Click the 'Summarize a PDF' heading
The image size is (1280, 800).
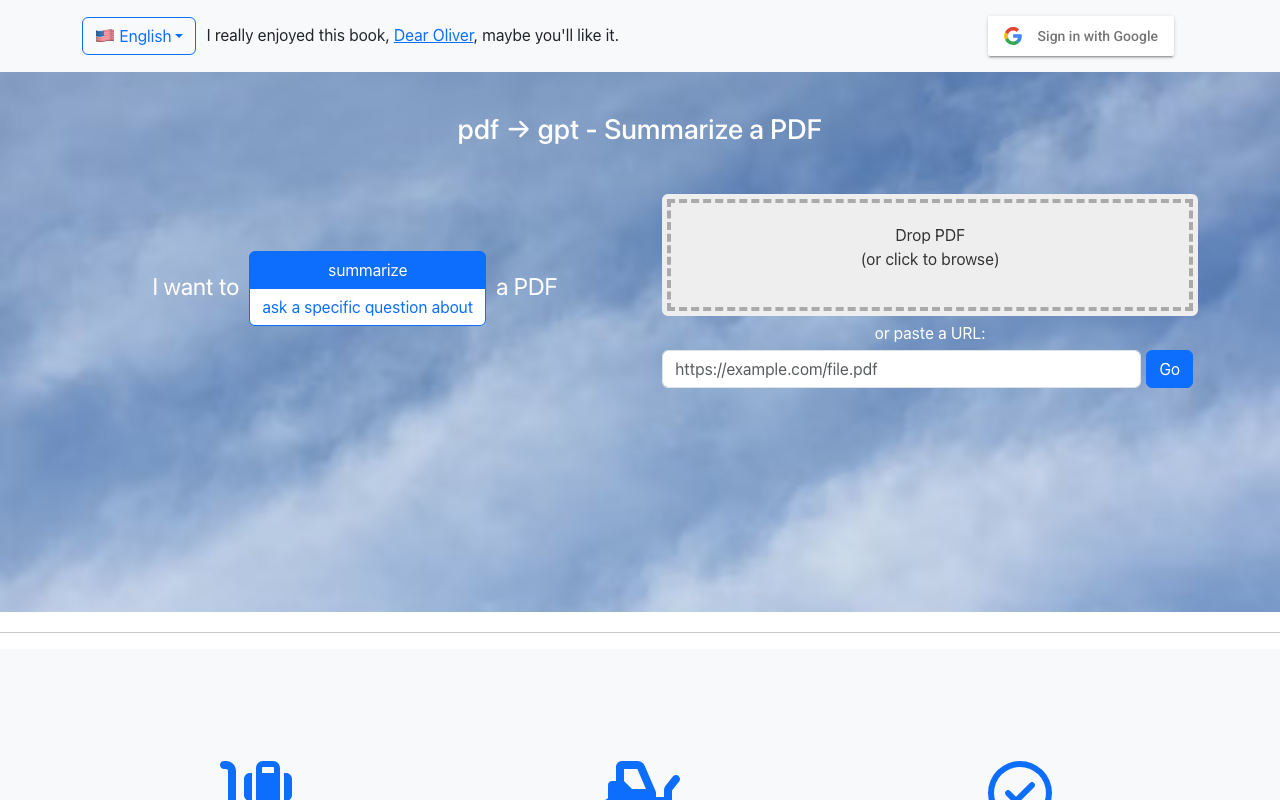tap(712, 130)
